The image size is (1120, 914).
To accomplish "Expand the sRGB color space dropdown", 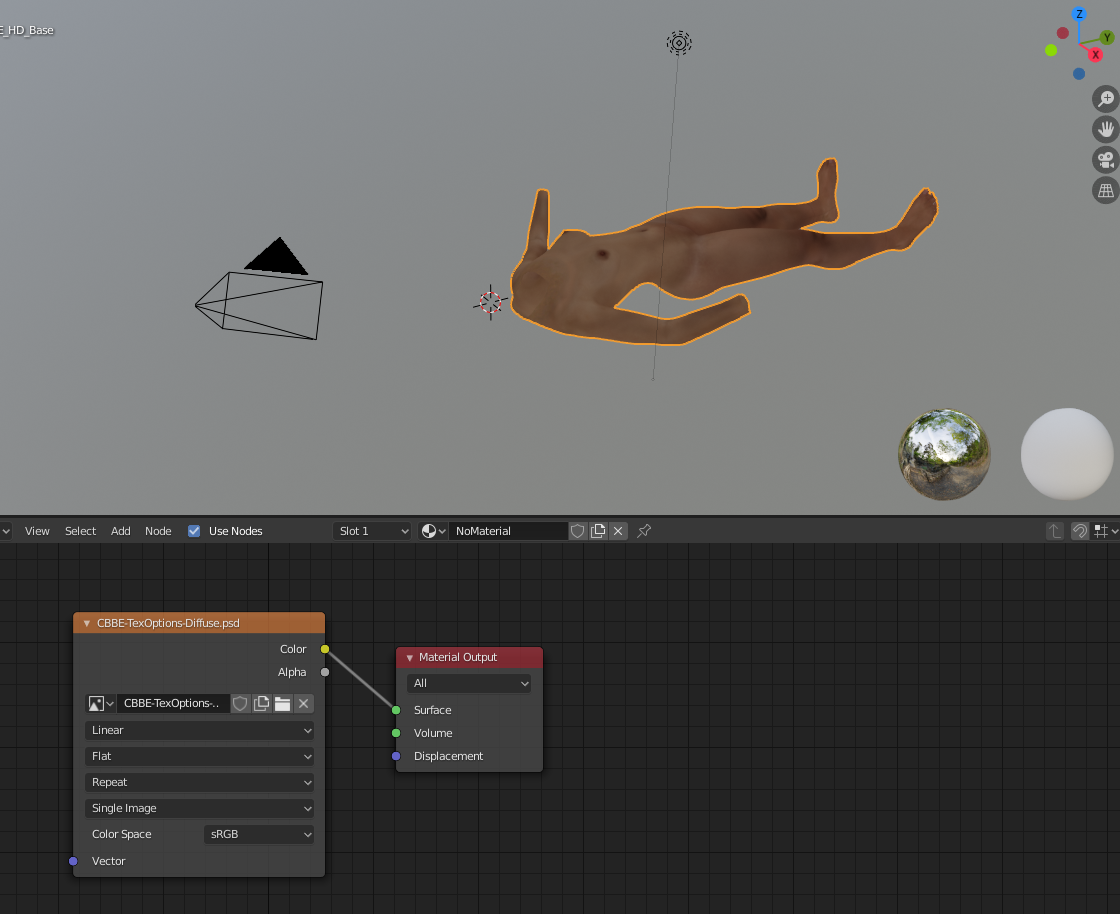I will (x=259, y=834).
